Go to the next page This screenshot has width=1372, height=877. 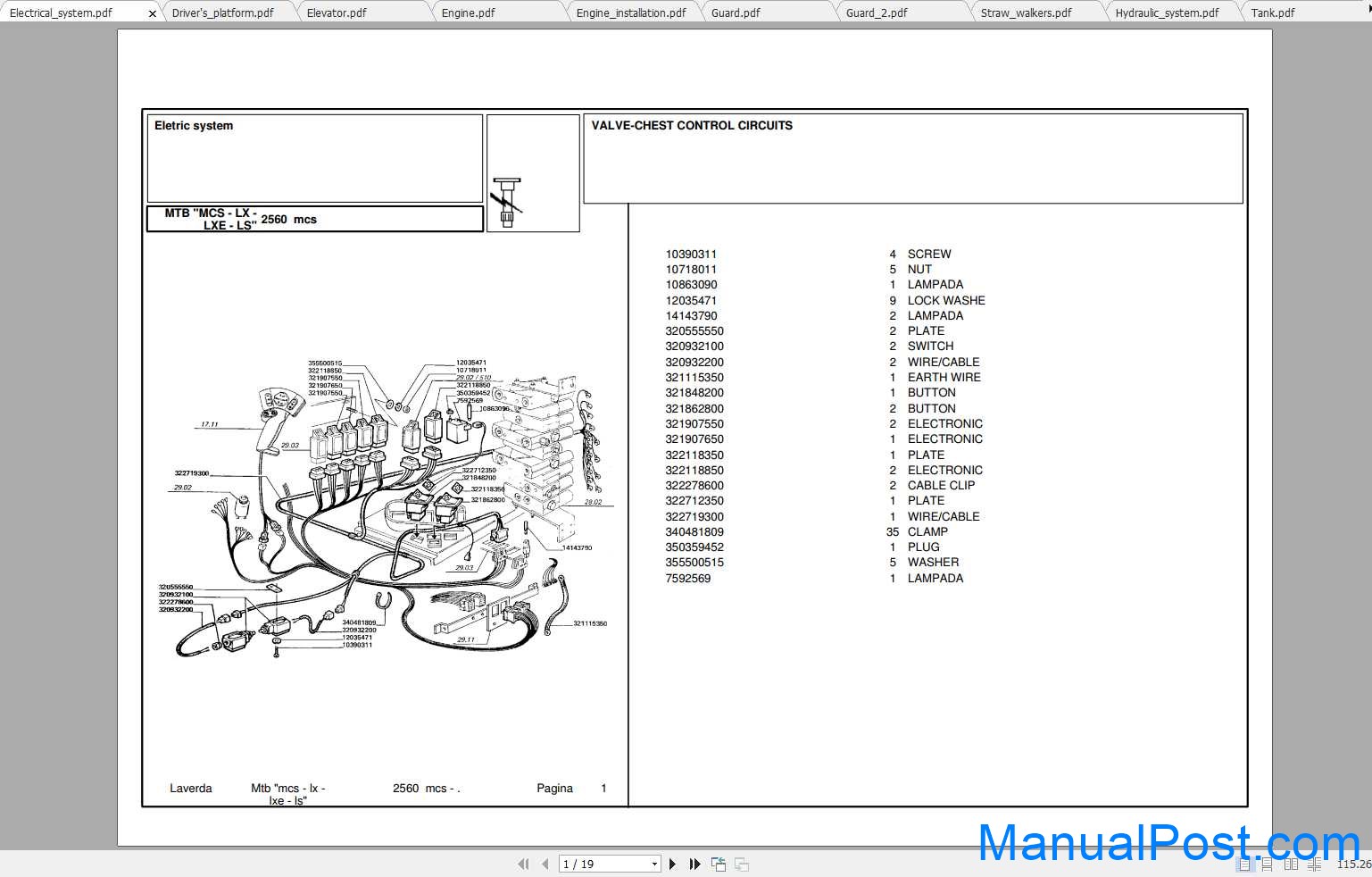673,864
